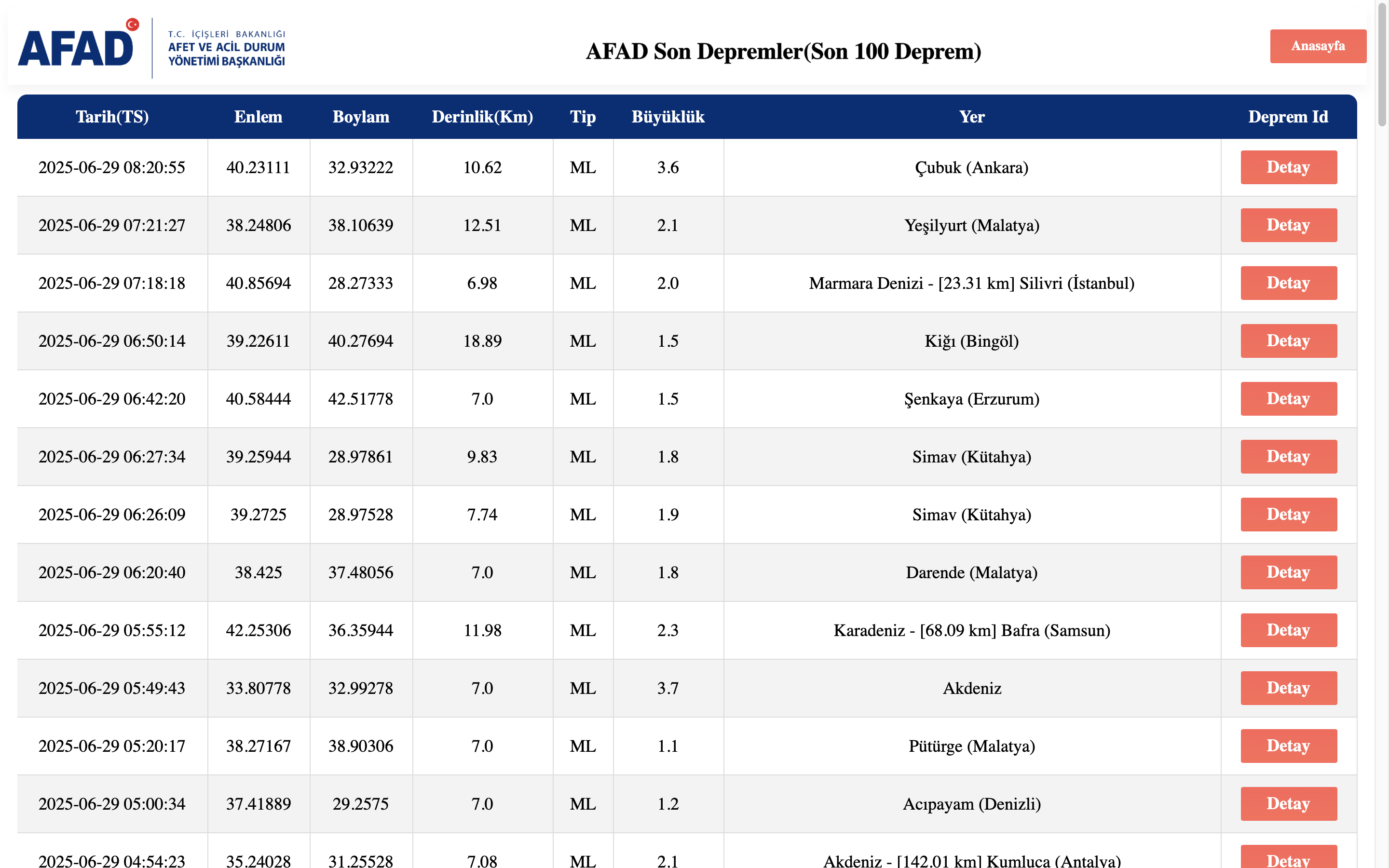Click place Karadeniz - Bafra (Samsun)
The width and height of the screenshot is (1389, 868).
tap(972, 630)
